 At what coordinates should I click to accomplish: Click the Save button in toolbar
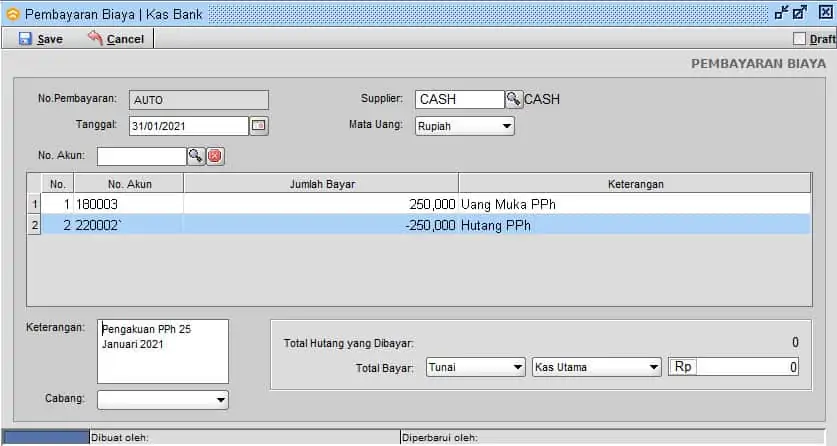coord(41,39)
